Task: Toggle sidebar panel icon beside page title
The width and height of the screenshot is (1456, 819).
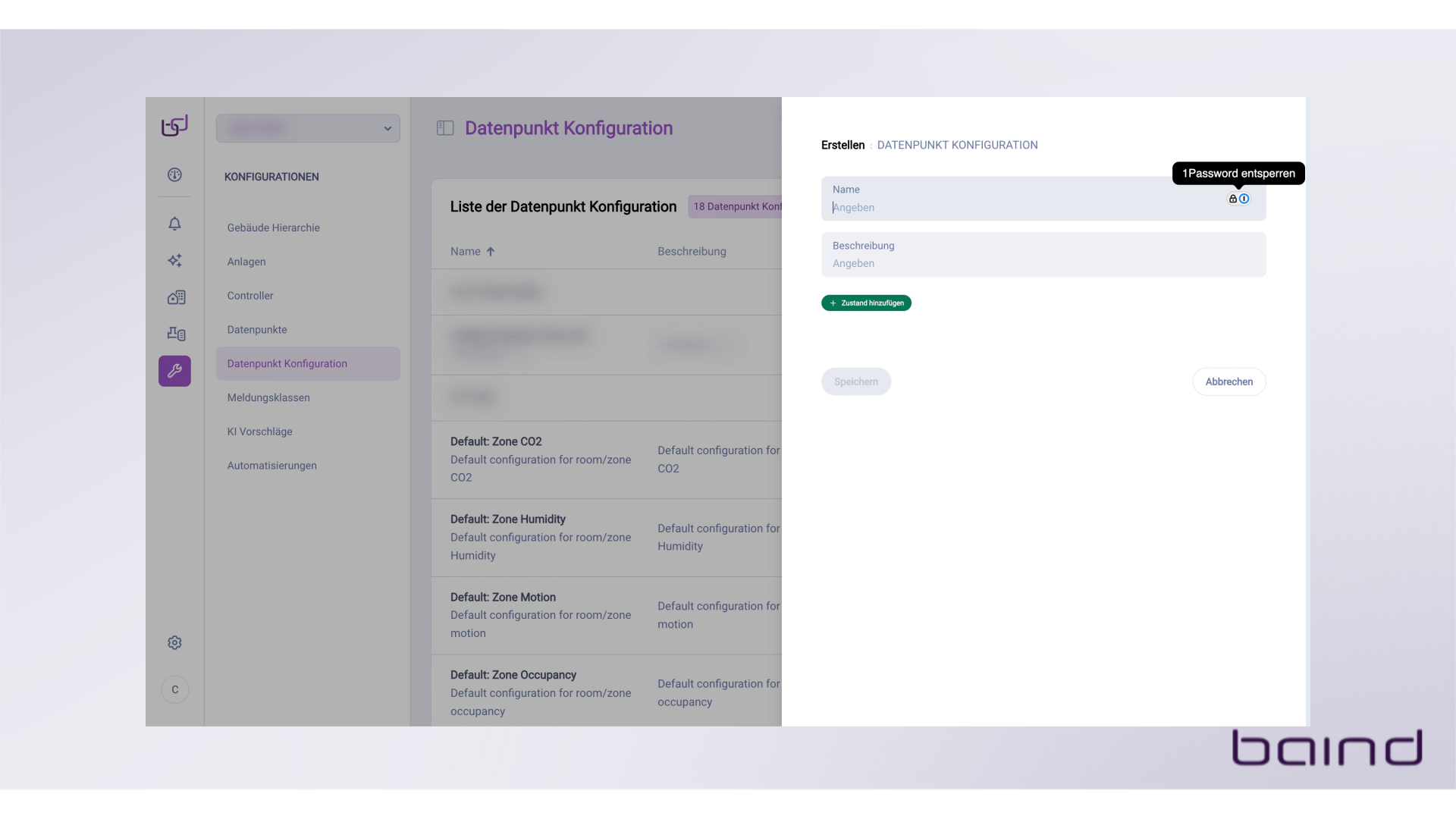Action: click(445, 128)
